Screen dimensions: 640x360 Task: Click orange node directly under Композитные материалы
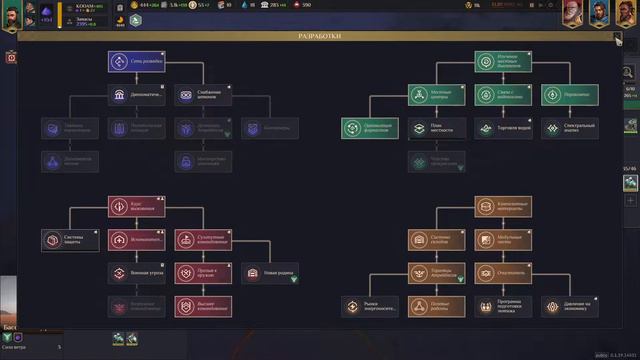[503, 240]
